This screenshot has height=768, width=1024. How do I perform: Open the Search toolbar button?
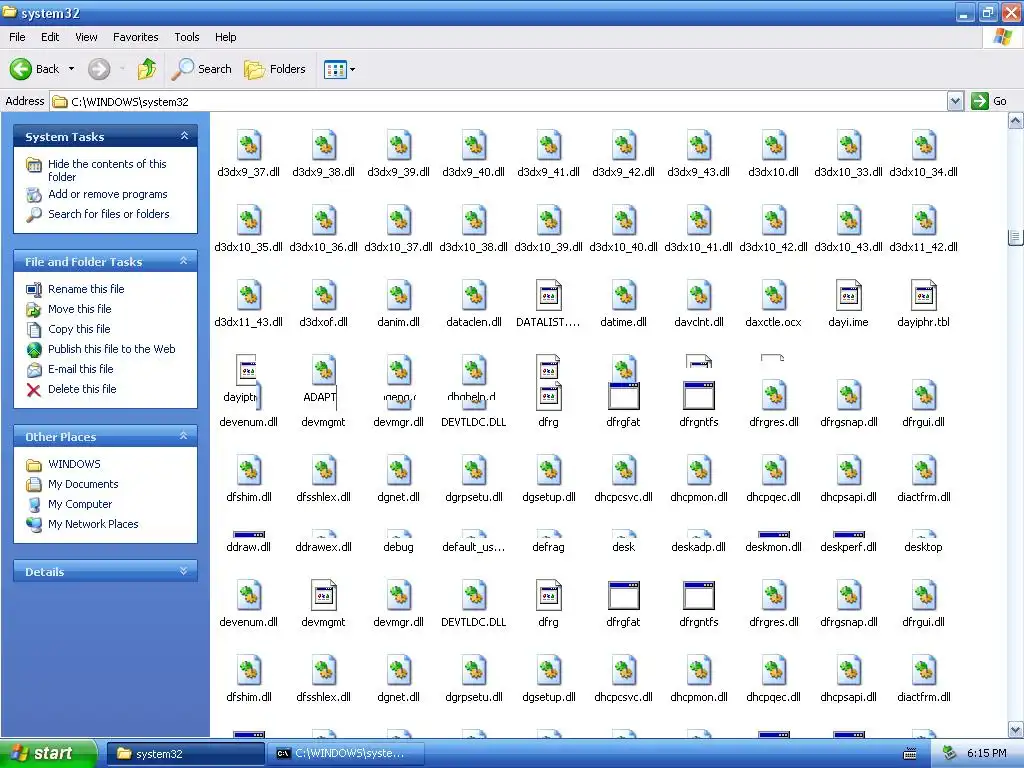pos(201,69)
